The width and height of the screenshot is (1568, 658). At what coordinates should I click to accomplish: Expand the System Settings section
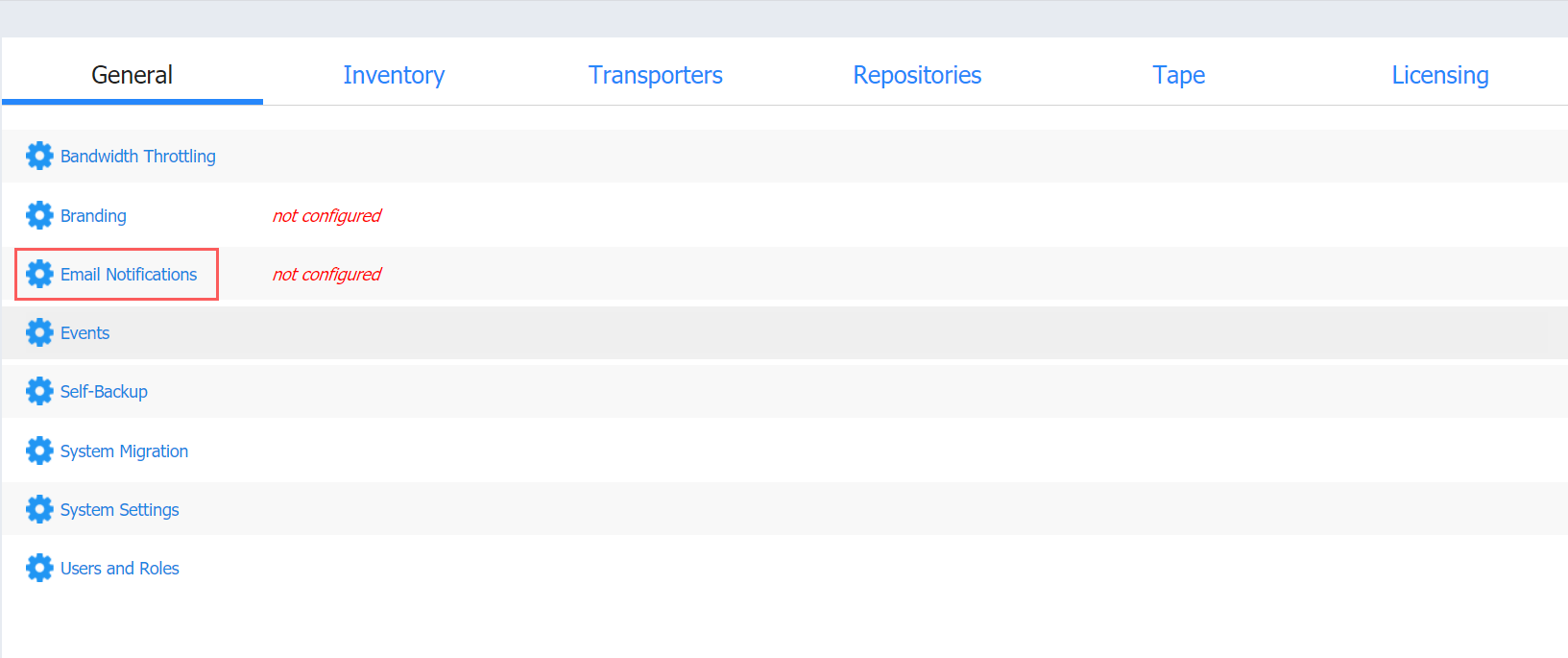pyautogui.click(x=784, y=509)
